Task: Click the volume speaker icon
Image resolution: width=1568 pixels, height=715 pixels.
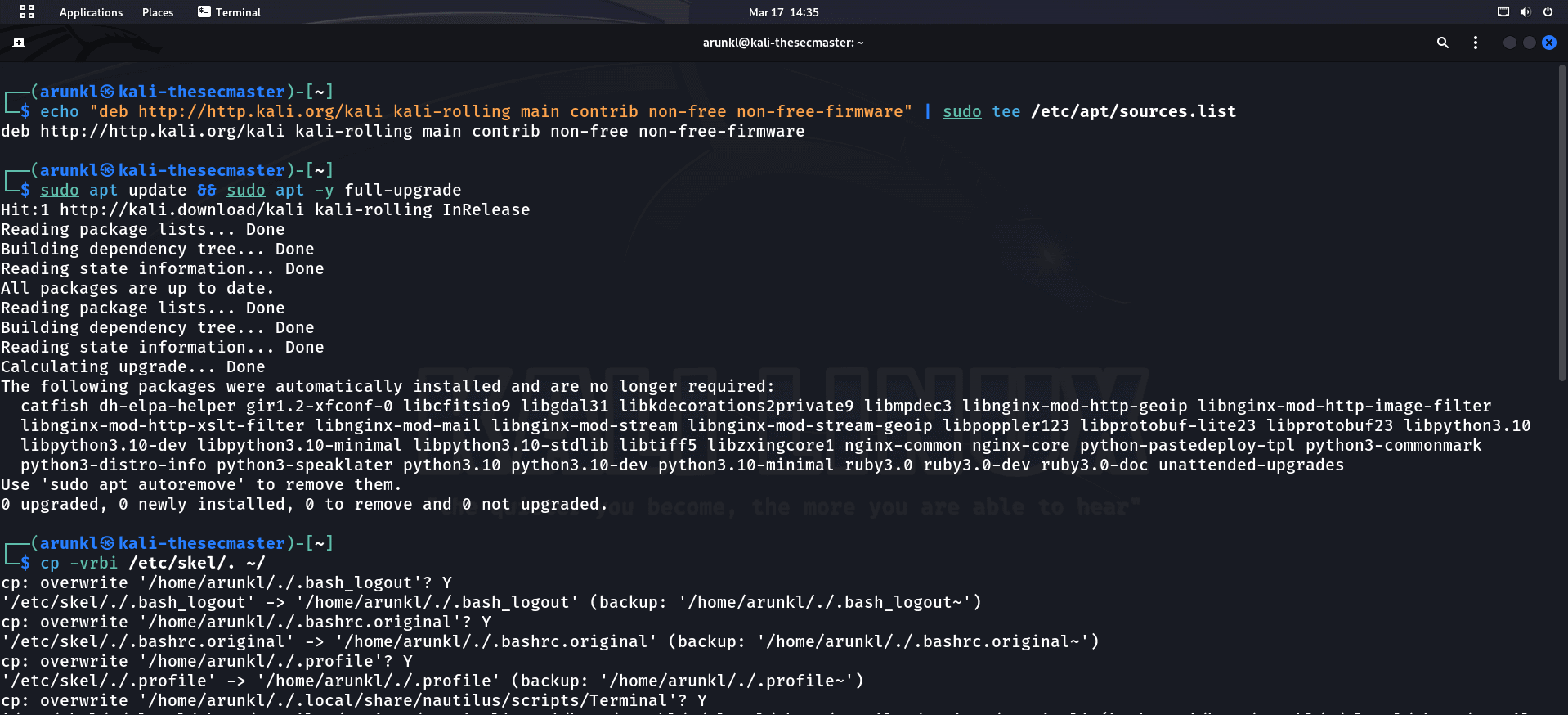Action: click(x=1525, y=11)
